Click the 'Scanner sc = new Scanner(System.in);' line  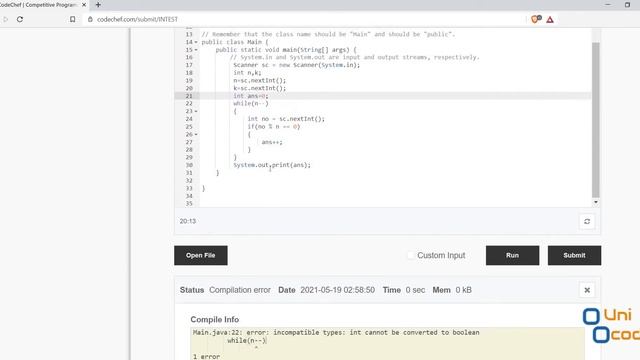tap(297, 65)
